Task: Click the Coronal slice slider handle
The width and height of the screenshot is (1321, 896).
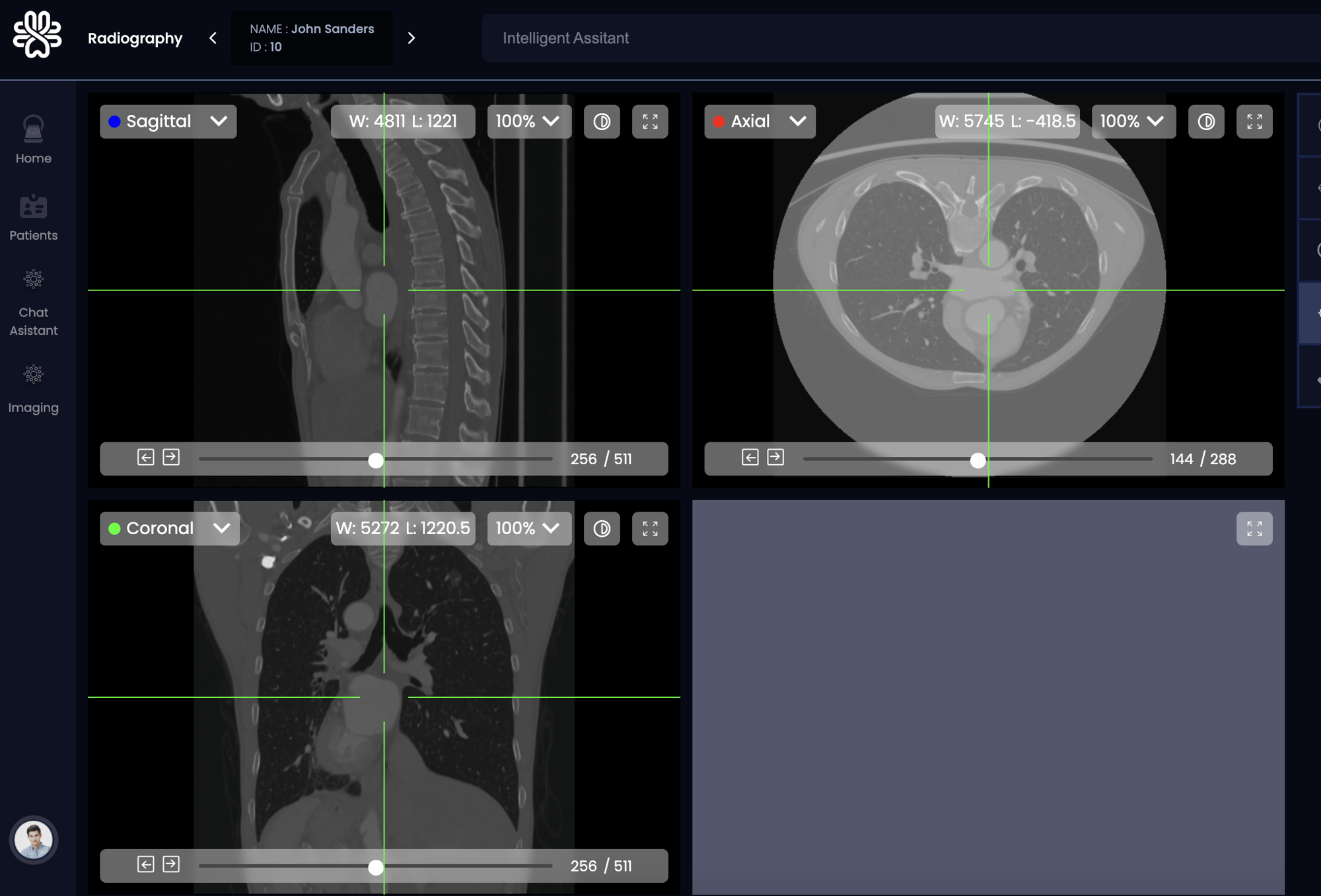Action: point(376,867)
